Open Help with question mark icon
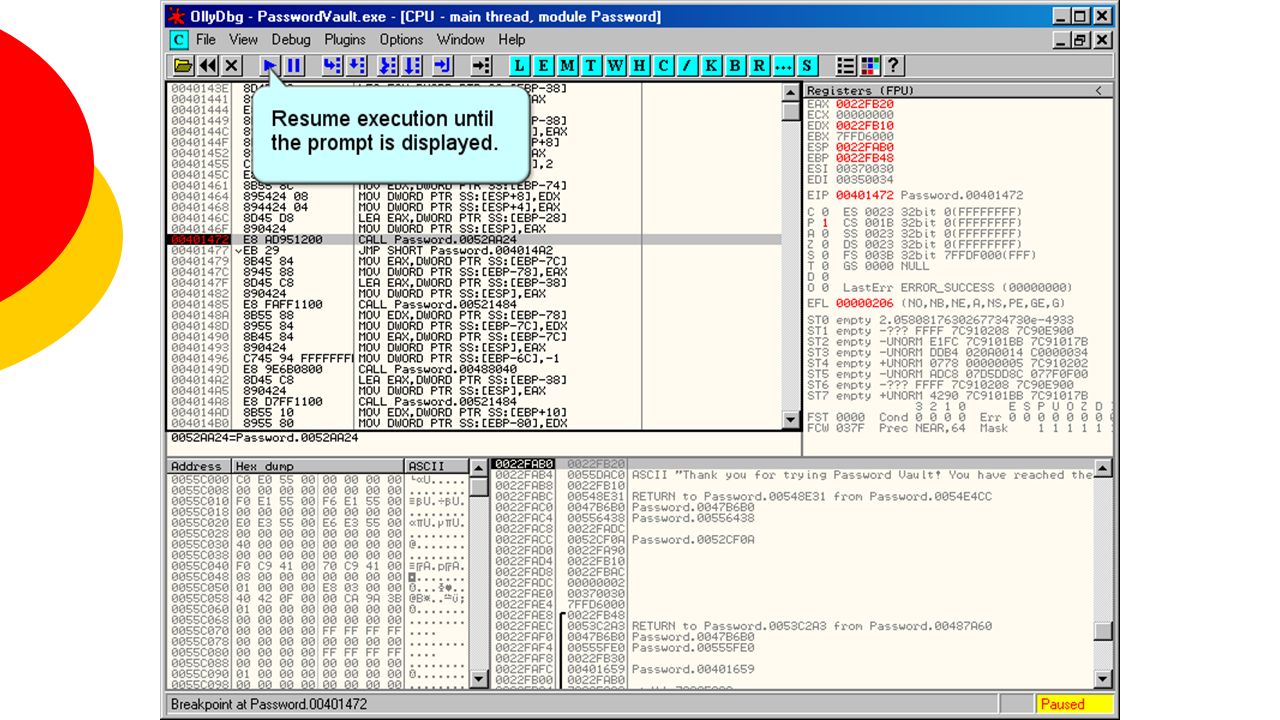The height and width of the screenshot is (720, 1280). pos(894,66)
